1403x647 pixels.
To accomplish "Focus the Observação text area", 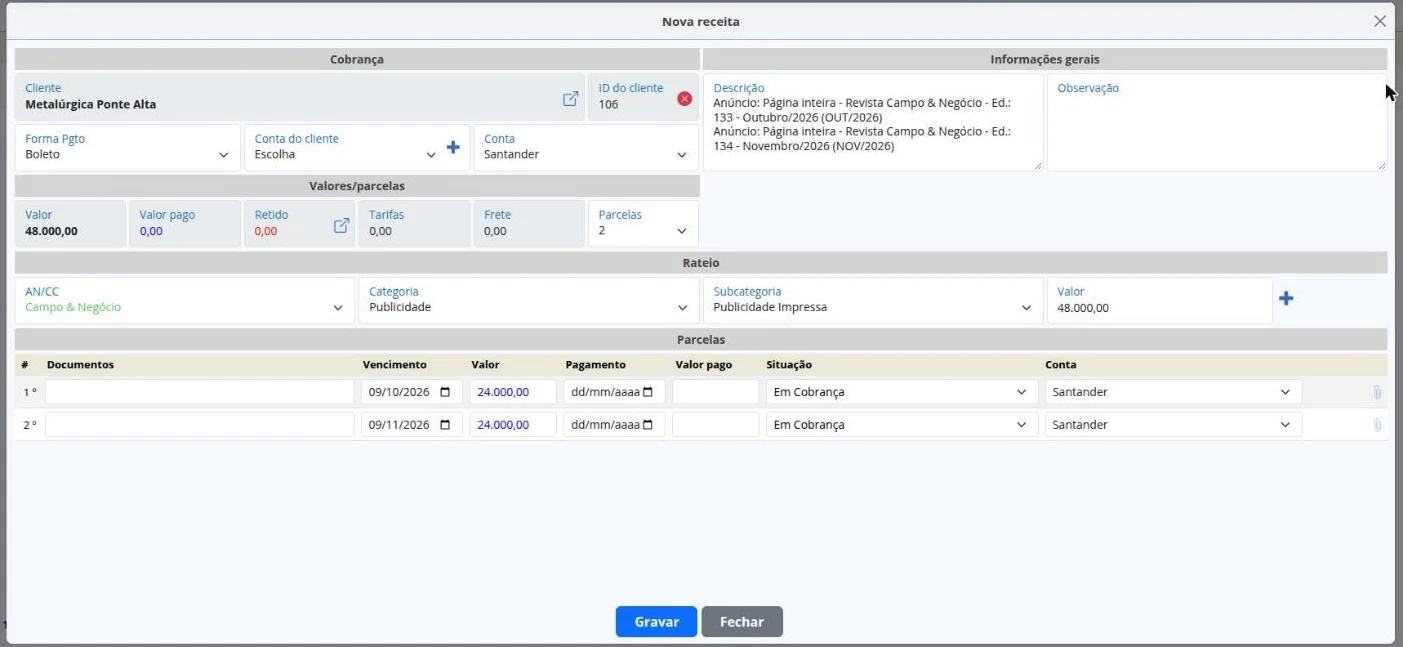I will click(1217, 122).
